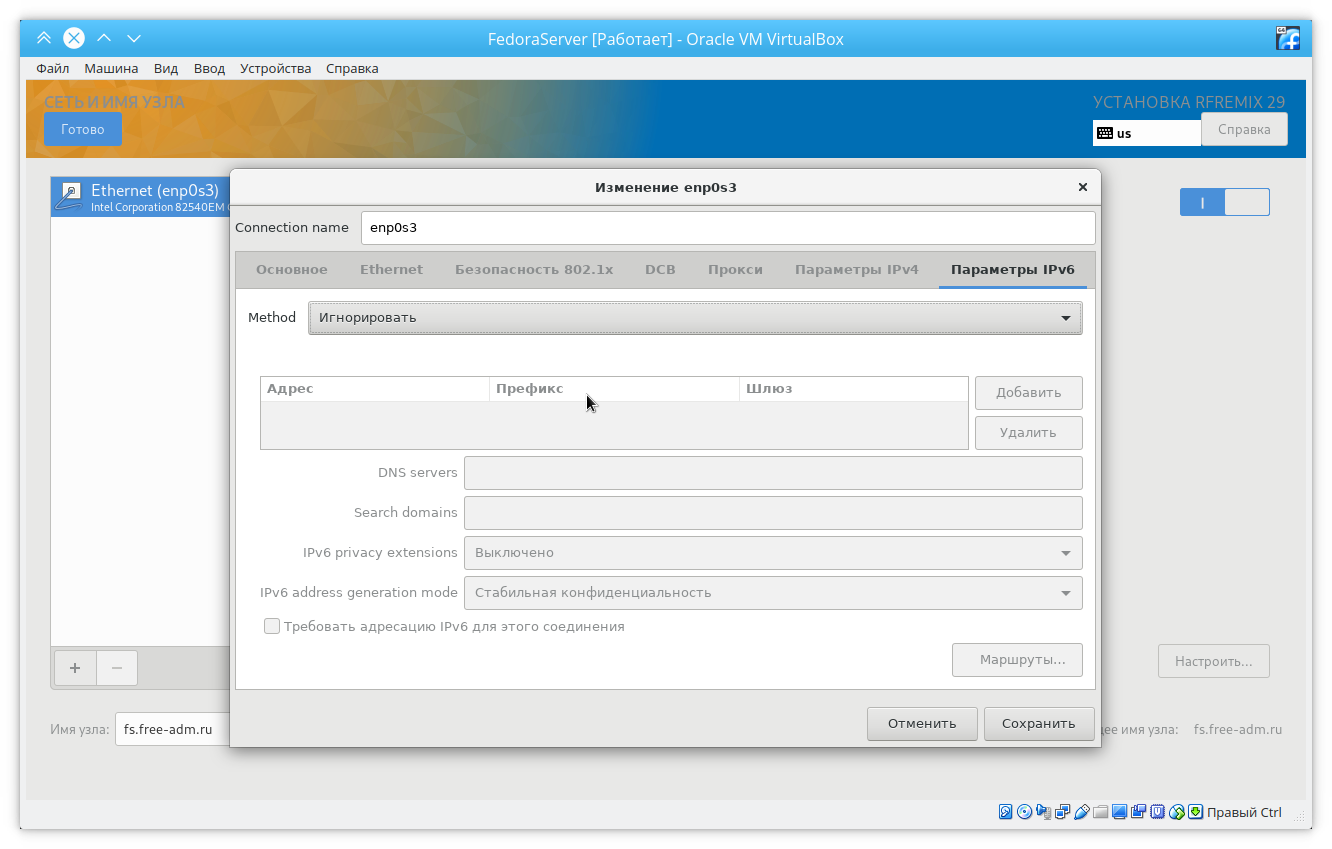
Task: Open the 'Устройства' menu
Action: [x=275, y=69]
